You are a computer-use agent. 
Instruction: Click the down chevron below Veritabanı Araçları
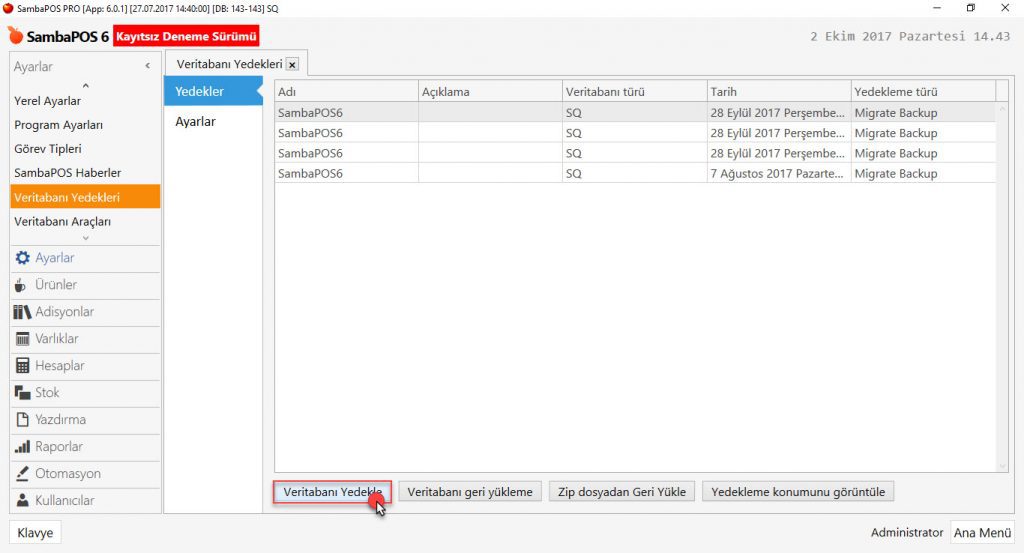[86, 238]
